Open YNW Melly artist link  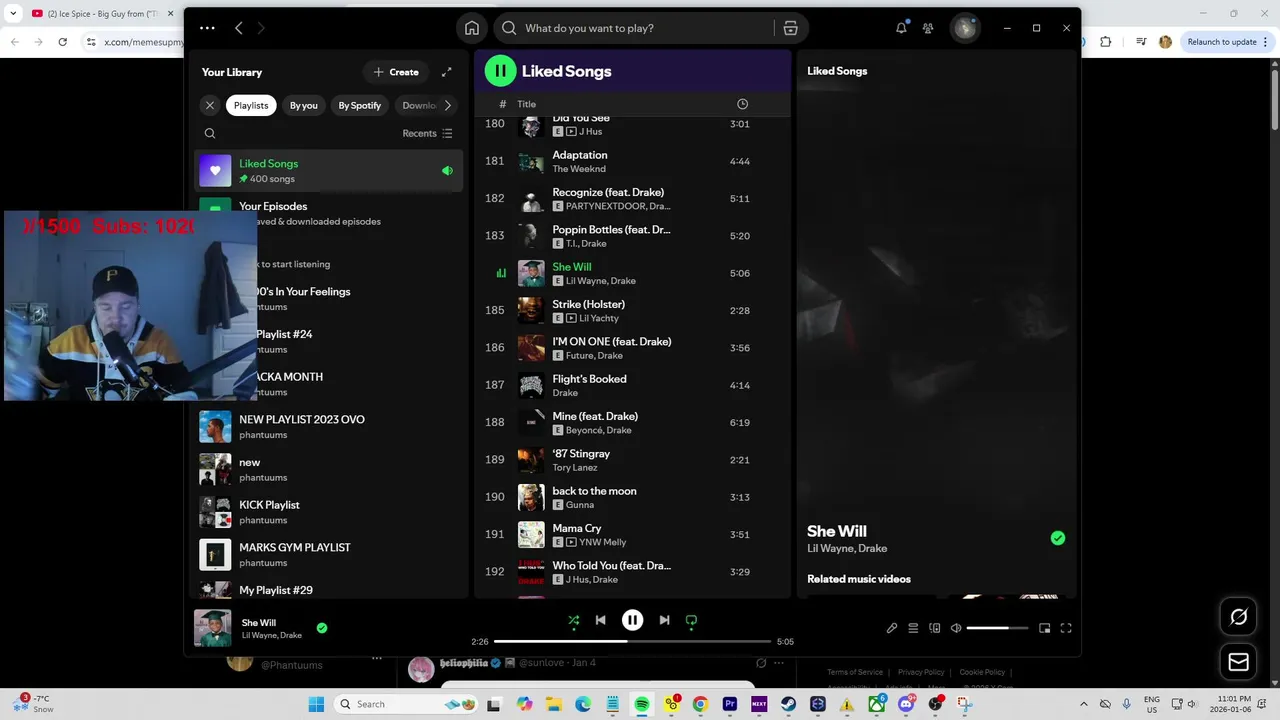(603, 542)
